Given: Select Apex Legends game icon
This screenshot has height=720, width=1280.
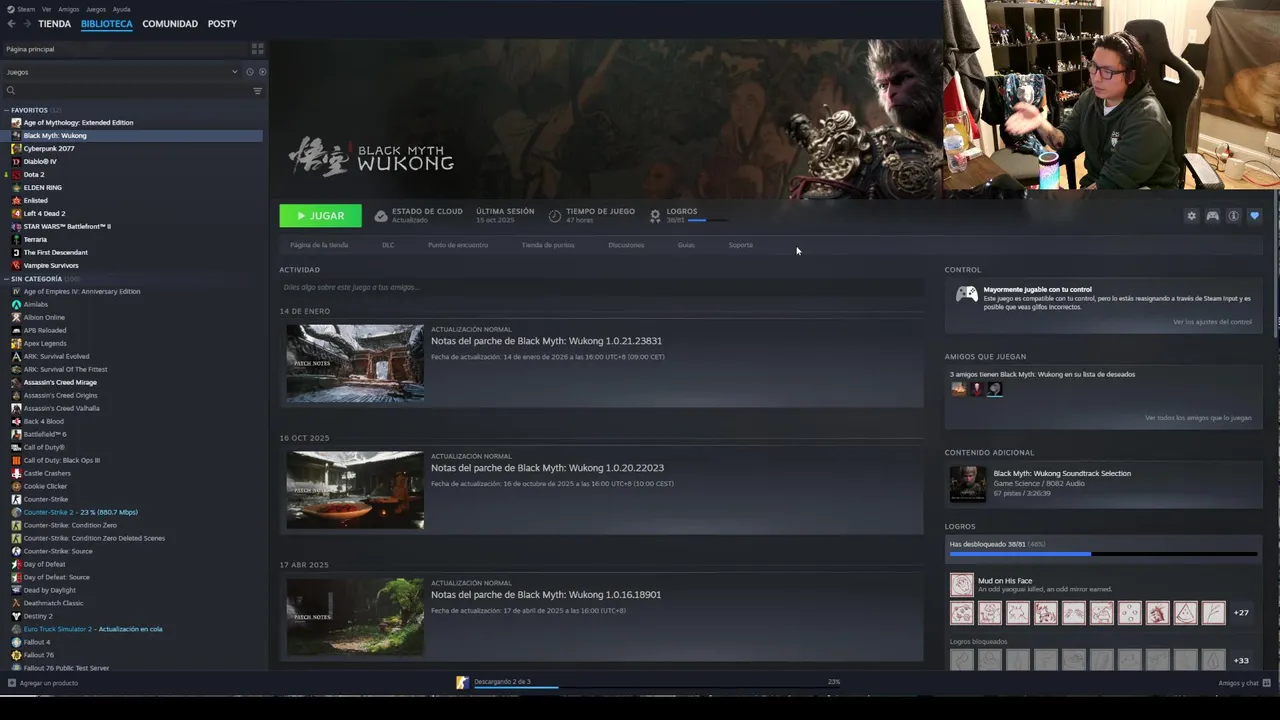Looking at the screenshot, I should coord(16,344).
